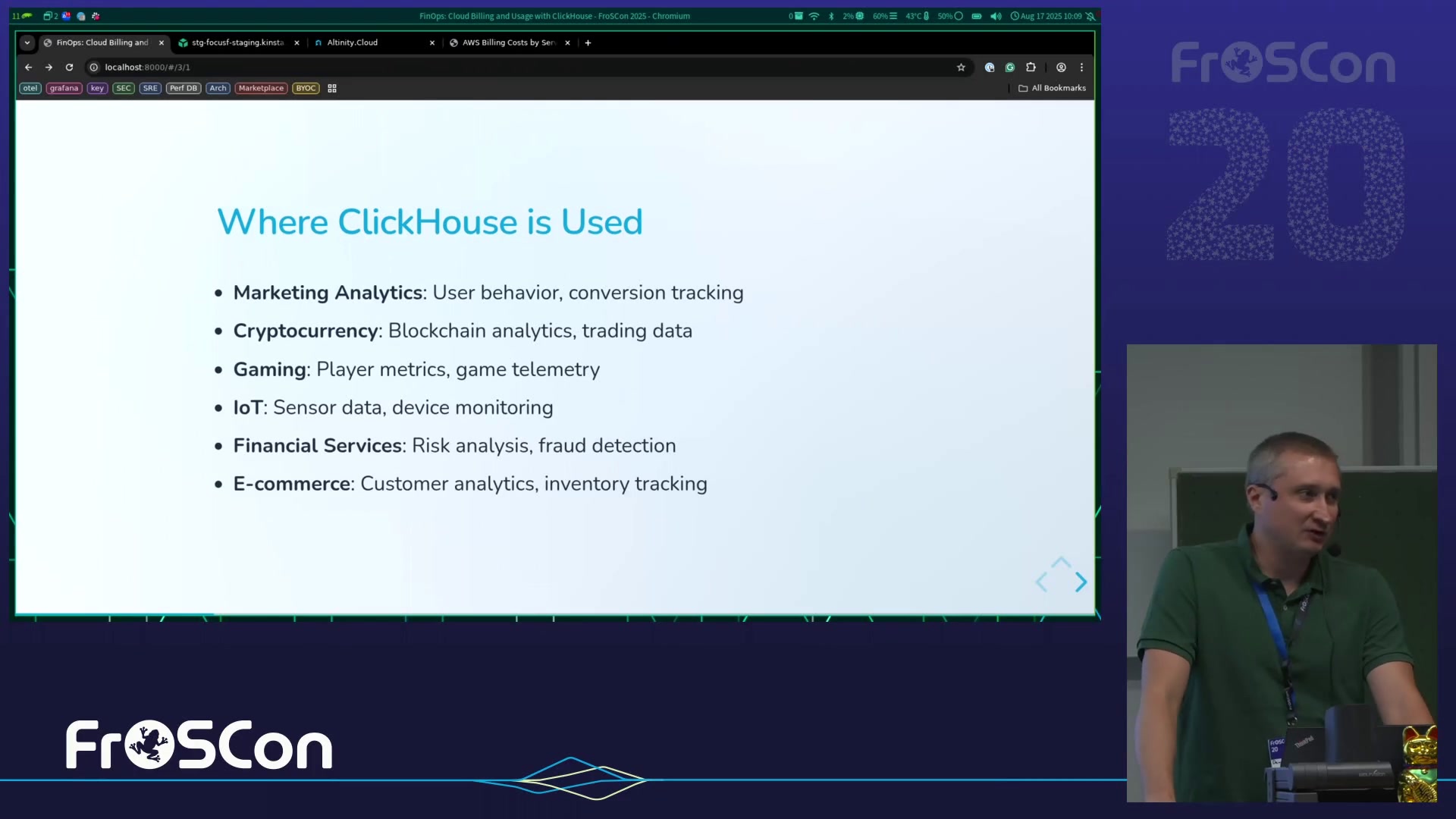Open the windows count indicator showing 2
Image resolution: width=1456 pixels, height=819 pixels.
pyautogui.click(x=51, y=16)
